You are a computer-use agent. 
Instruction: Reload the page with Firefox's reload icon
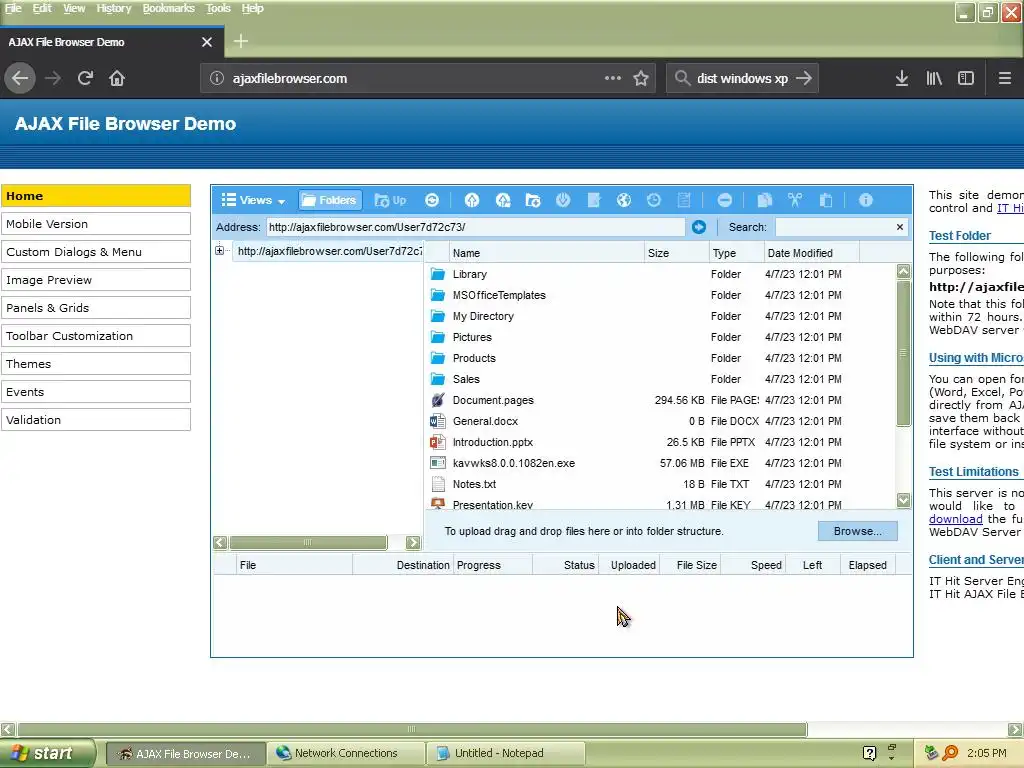[x=85, y=78]
